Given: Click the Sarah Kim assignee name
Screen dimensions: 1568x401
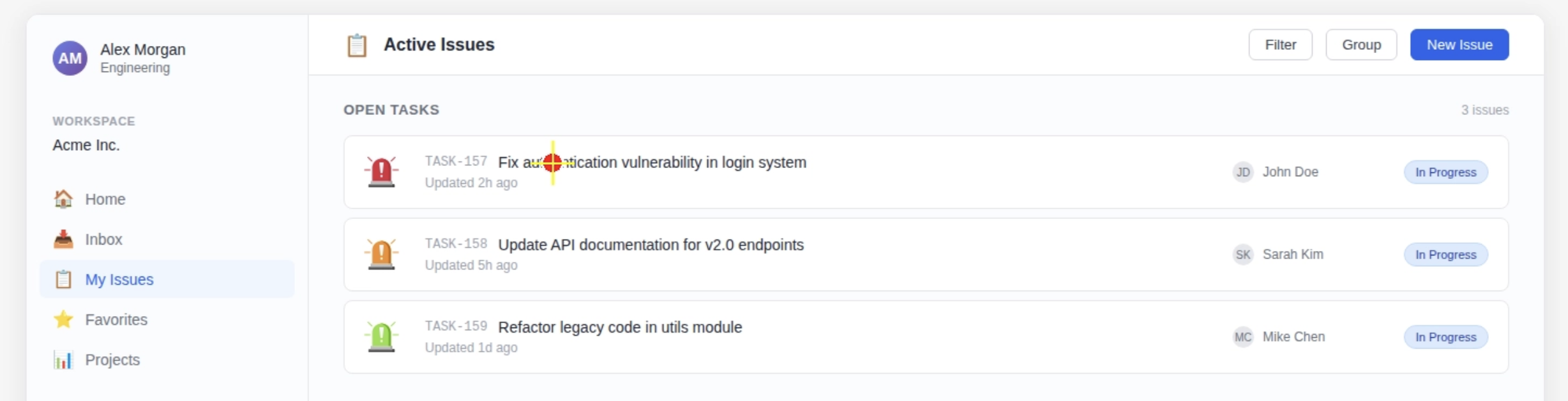Looking at the screenshot, I should pyautogui.click(x=1293, y=254).
